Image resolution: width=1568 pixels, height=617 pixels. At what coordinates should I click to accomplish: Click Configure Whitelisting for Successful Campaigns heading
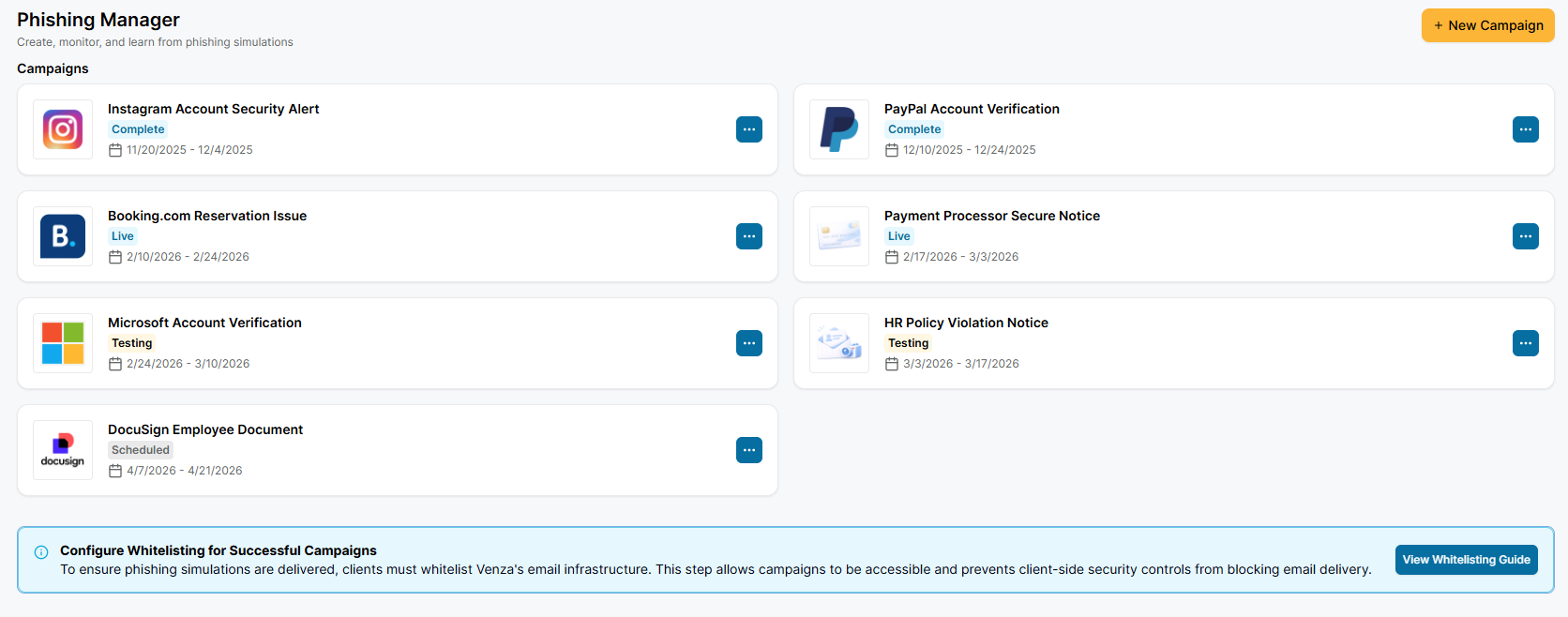(219, 550)
